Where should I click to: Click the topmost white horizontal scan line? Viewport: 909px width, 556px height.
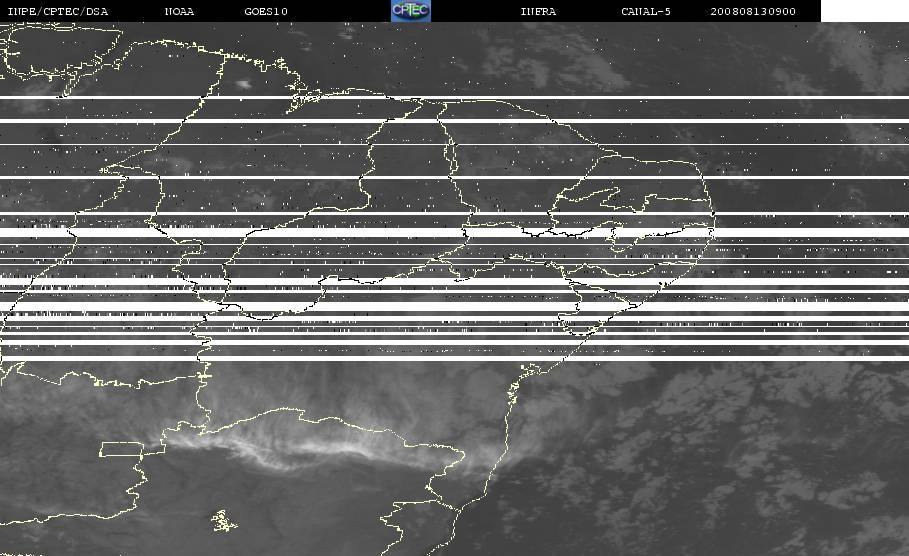pyautogui.click(x=454, y=97)
